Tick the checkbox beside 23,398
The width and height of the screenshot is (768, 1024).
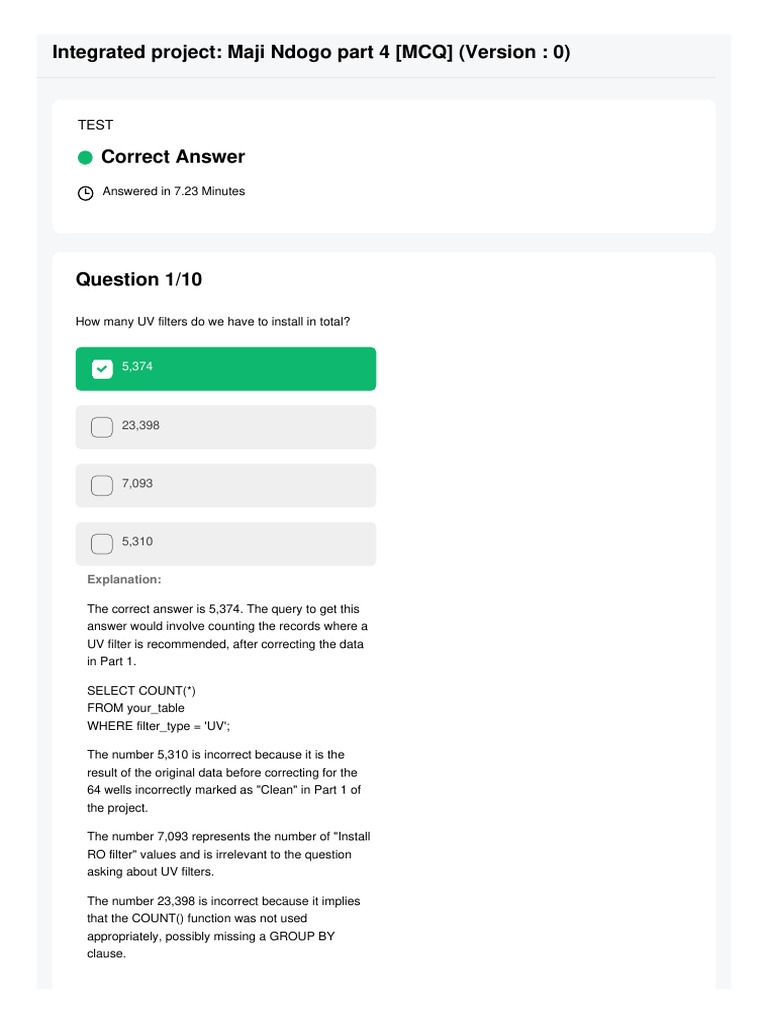tap(102, 427)
